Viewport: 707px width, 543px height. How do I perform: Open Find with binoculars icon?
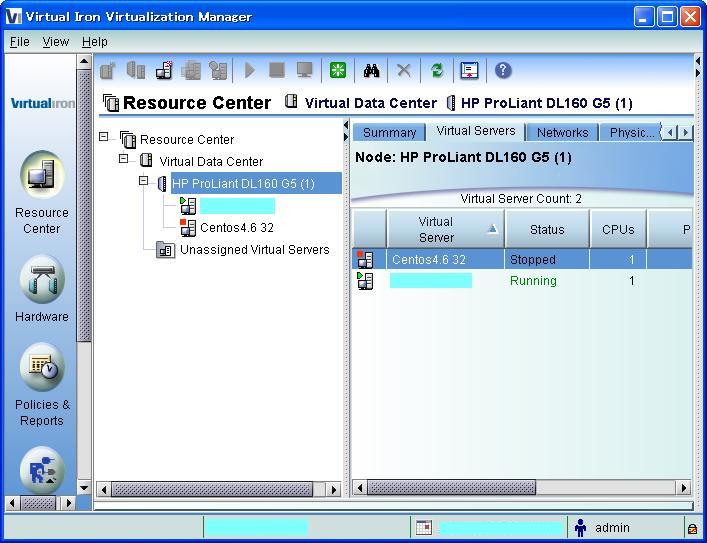(371, 70)
